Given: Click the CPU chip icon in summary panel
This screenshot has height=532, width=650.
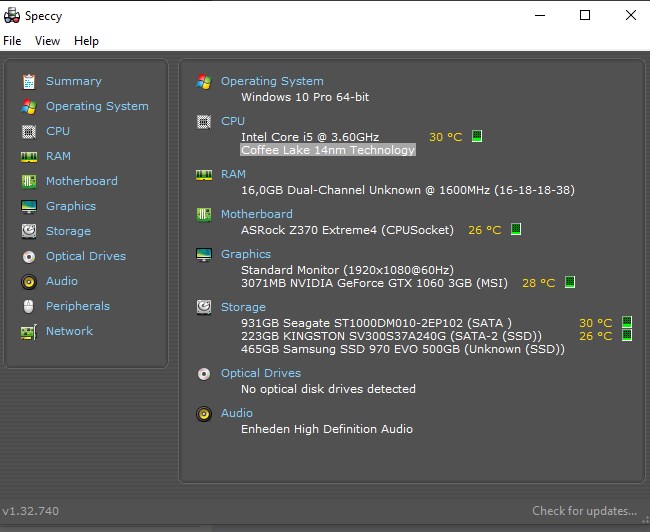Looking at the screenshot, I should [x=204, y=122].
